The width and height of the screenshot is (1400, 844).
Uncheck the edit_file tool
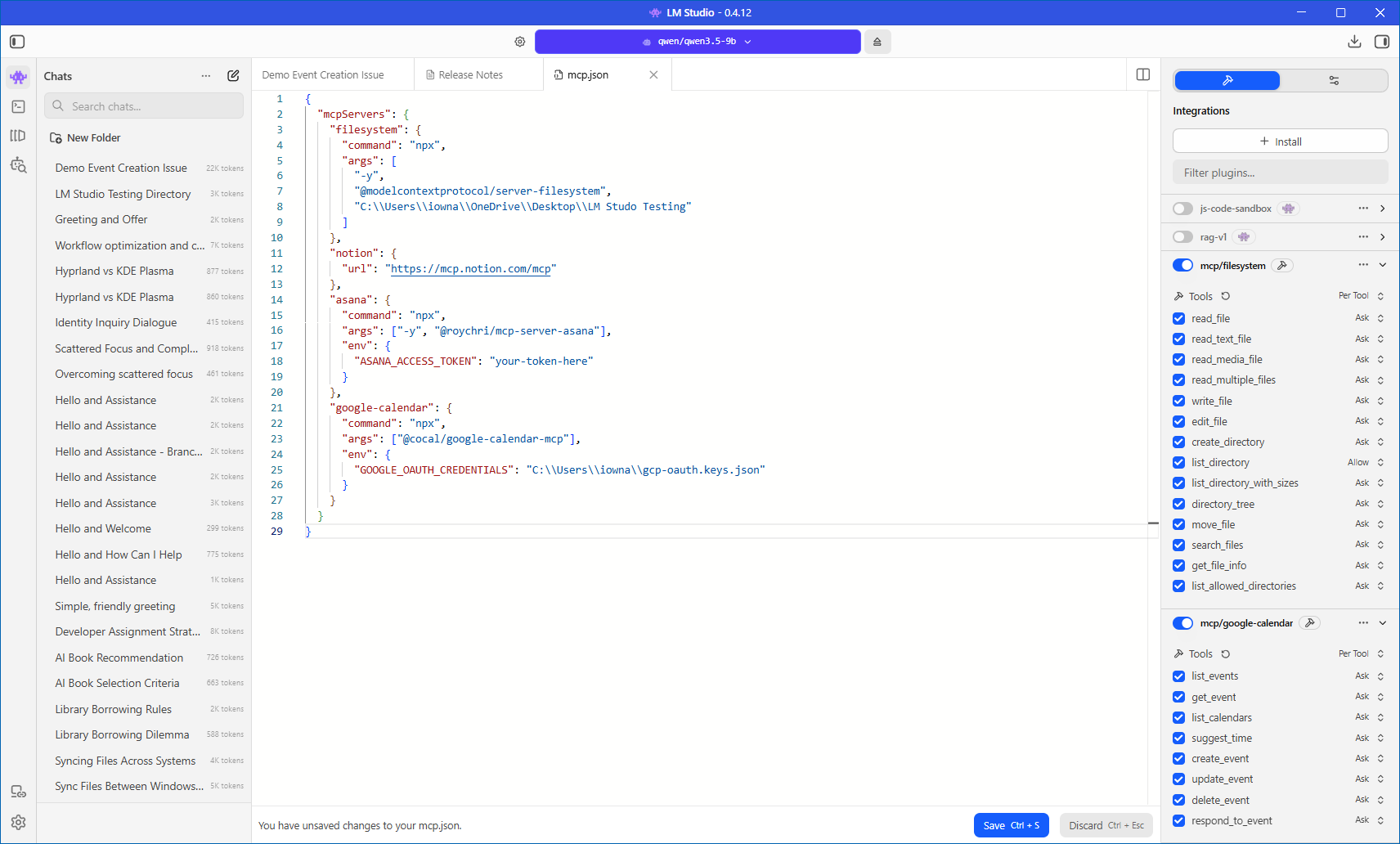click(x=1178, y=421)
